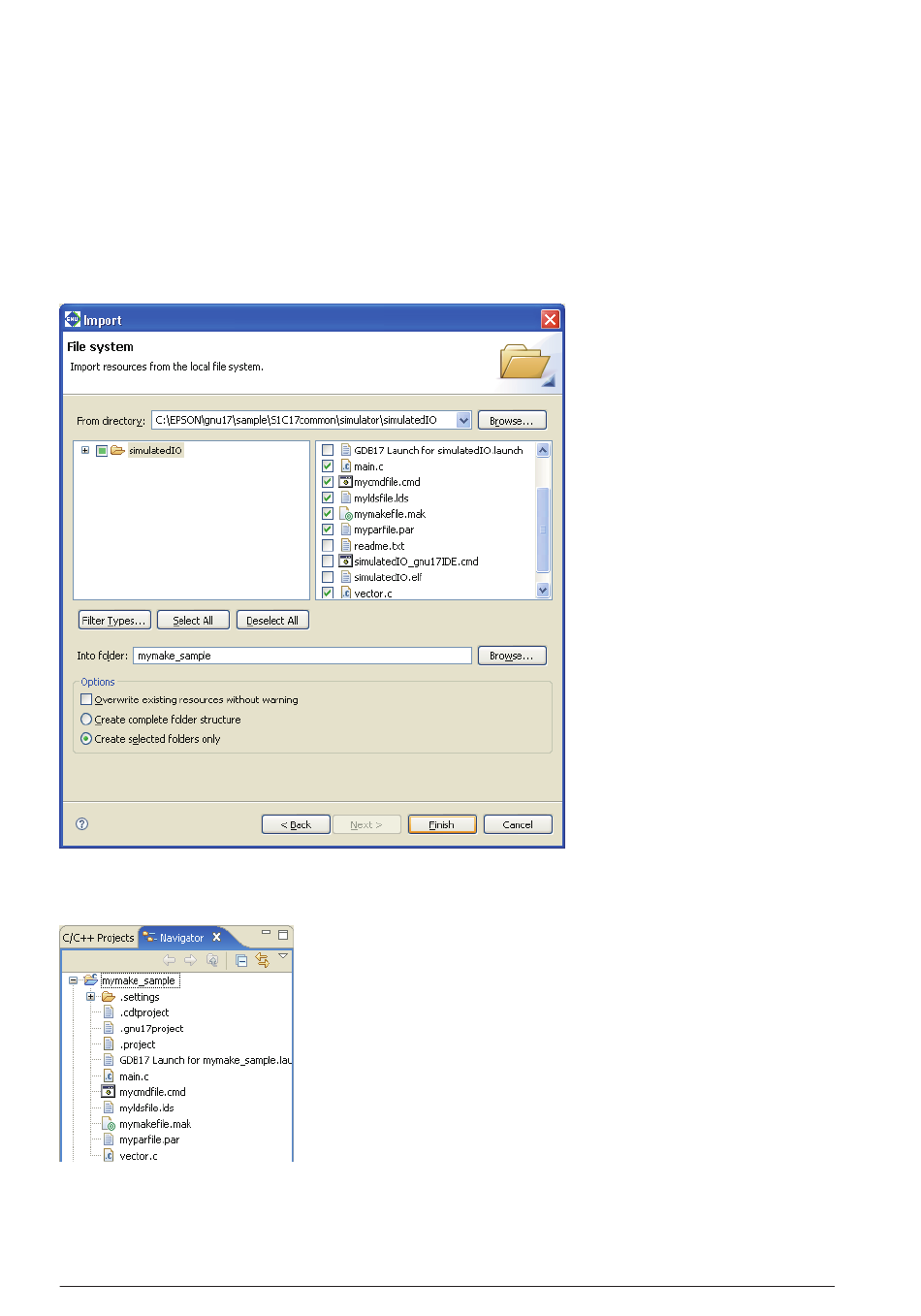This screenshot has width=921, height=1316.
Task: Uncheck mymakefile.mak in Import file list
Action: coord(328,514)
